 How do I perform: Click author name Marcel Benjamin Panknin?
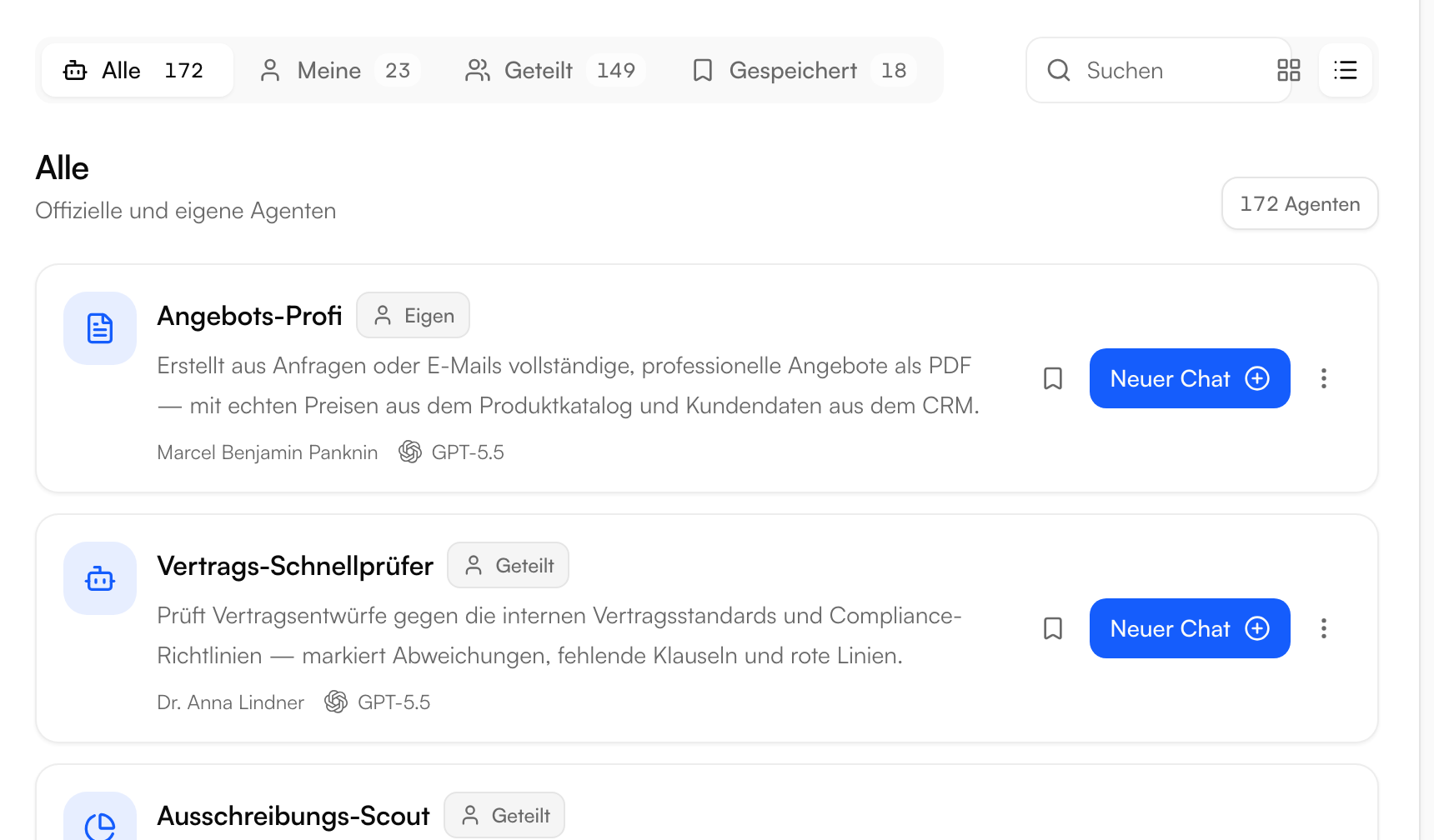pos(268,452)
